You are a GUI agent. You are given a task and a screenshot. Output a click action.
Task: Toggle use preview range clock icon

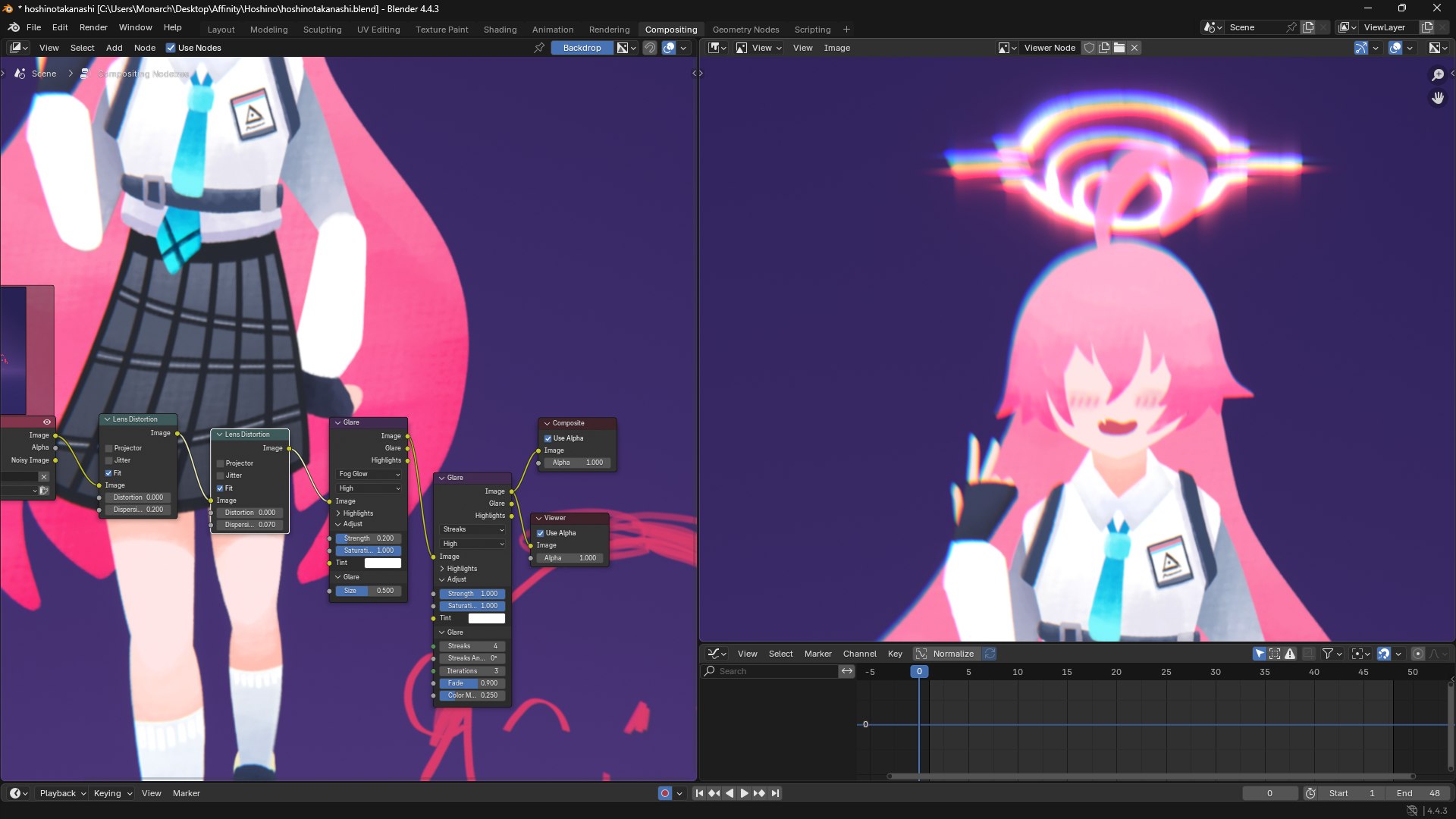pos(1310,793)
